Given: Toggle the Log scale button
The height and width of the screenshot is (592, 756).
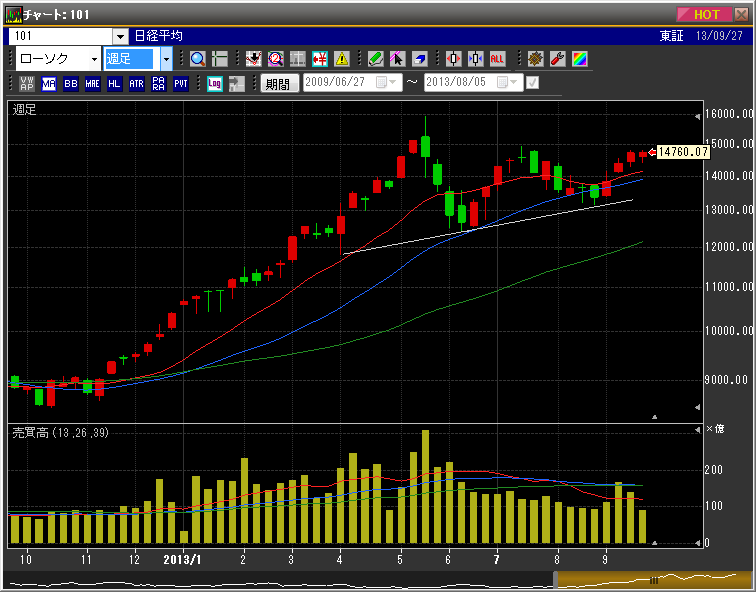Looking at the screenshot, I should (215, 84).
